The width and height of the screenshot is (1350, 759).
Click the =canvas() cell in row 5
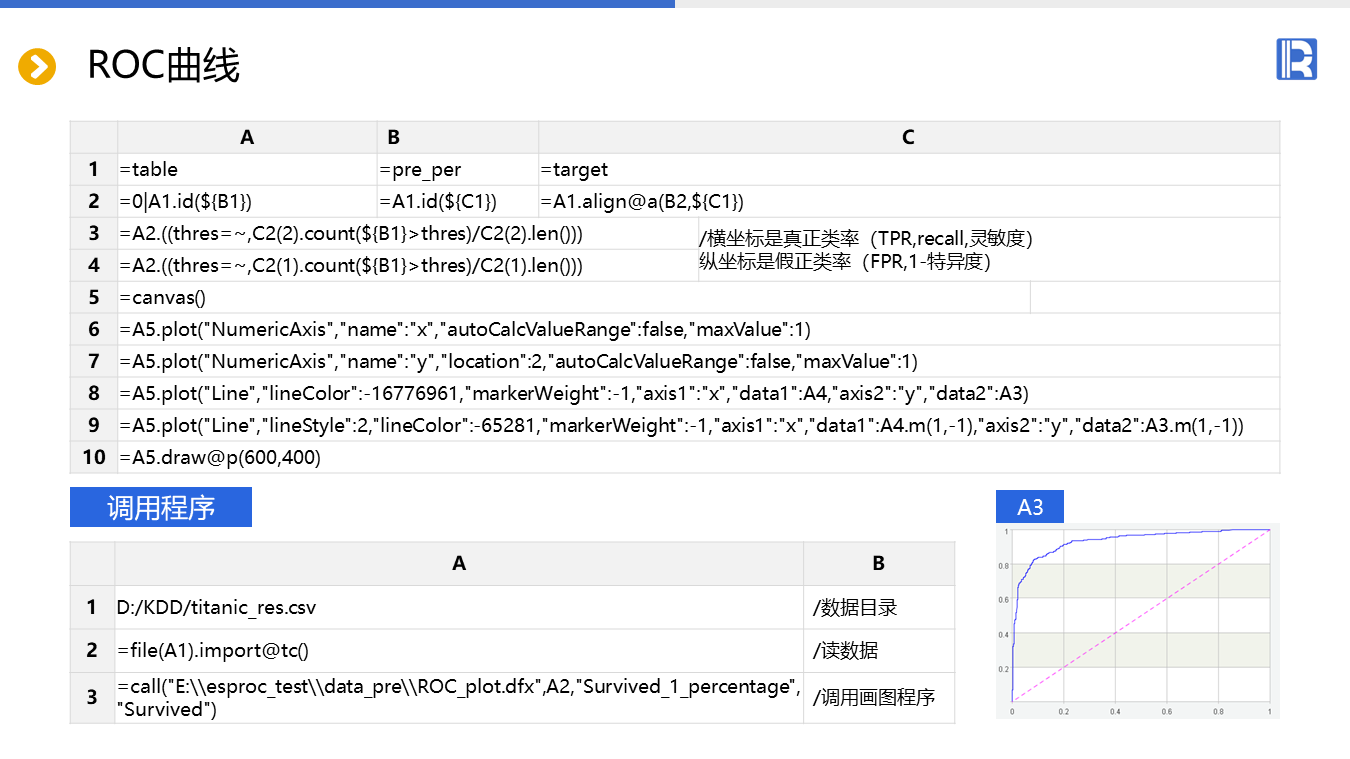(x=573, y=298)
